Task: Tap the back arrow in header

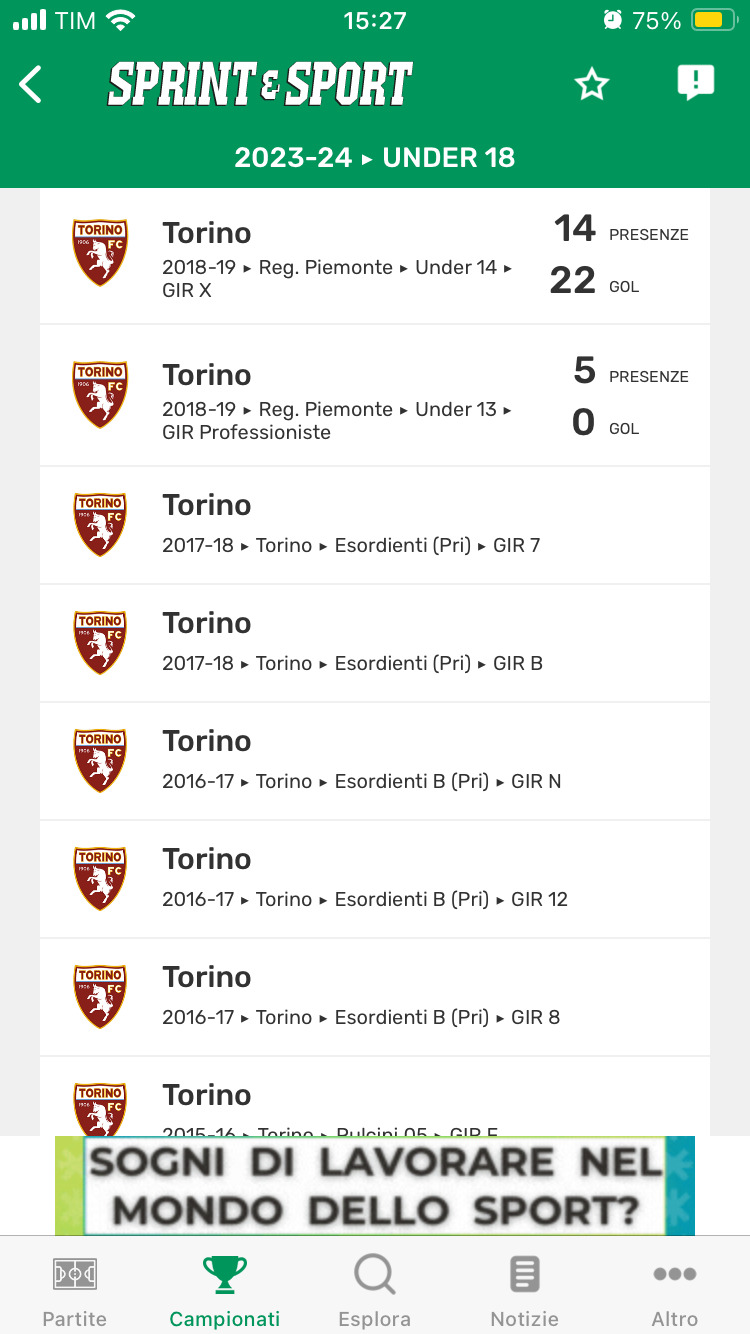Action: click(32, 85)
